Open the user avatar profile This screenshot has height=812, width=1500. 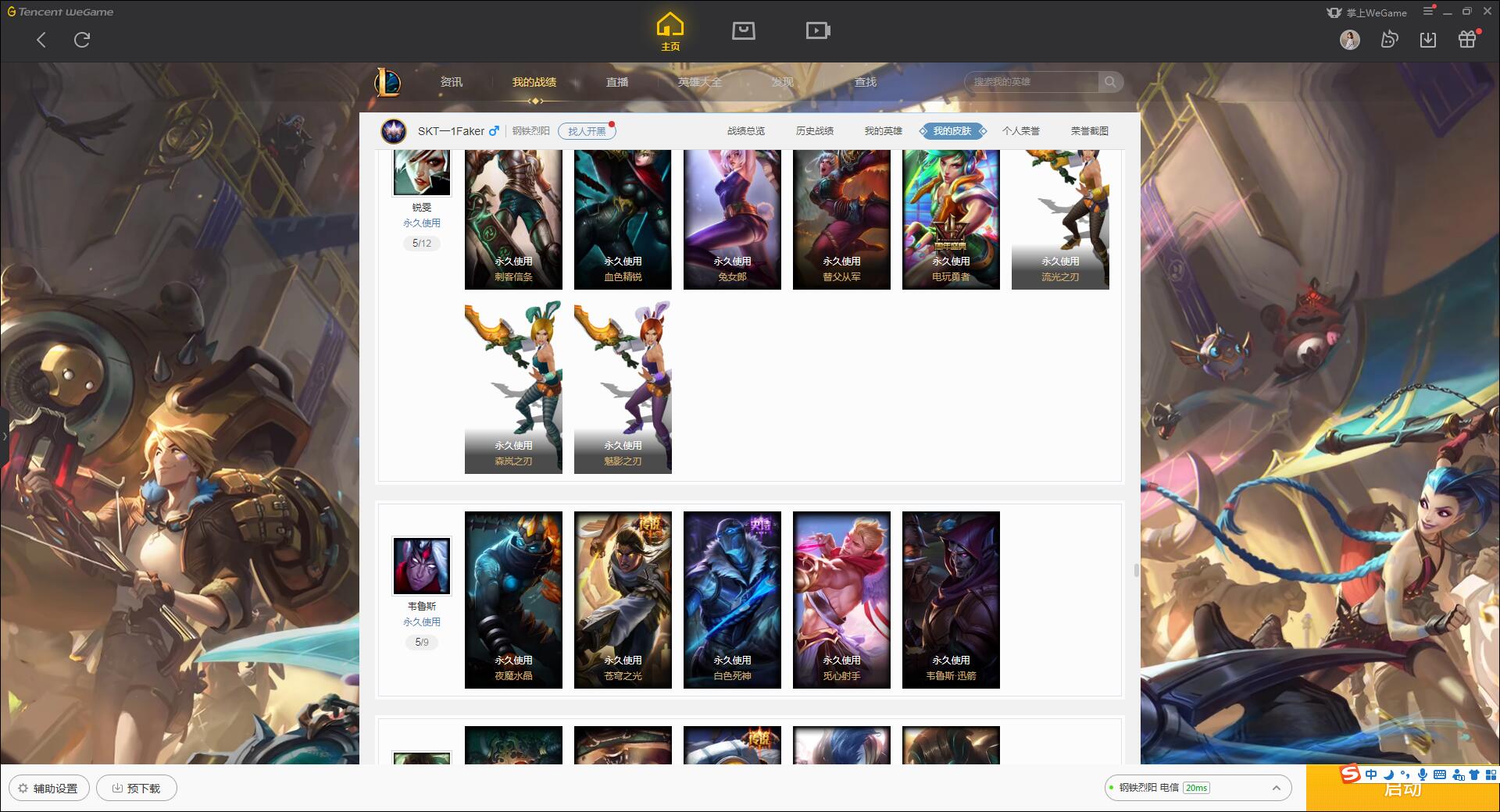pos(1349,40)
